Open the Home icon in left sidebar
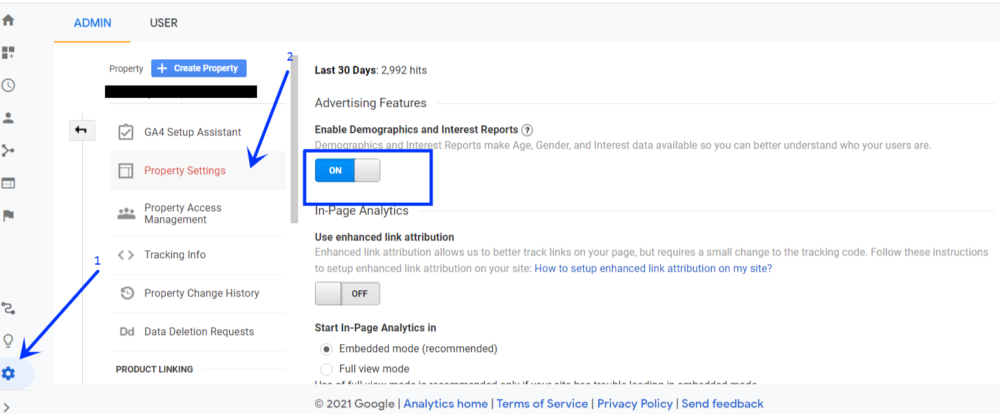This screenshot has width=1000, height=414. [x=8, y=20]
